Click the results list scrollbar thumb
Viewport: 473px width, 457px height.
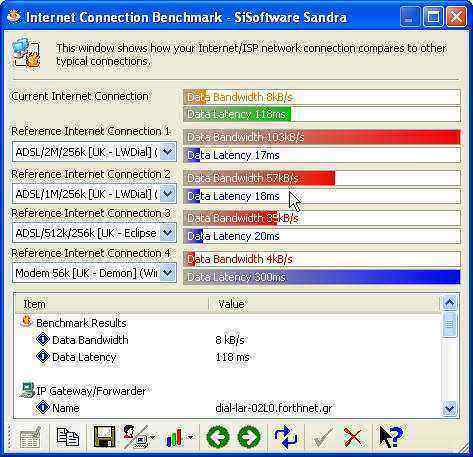[x=449, y=324]
